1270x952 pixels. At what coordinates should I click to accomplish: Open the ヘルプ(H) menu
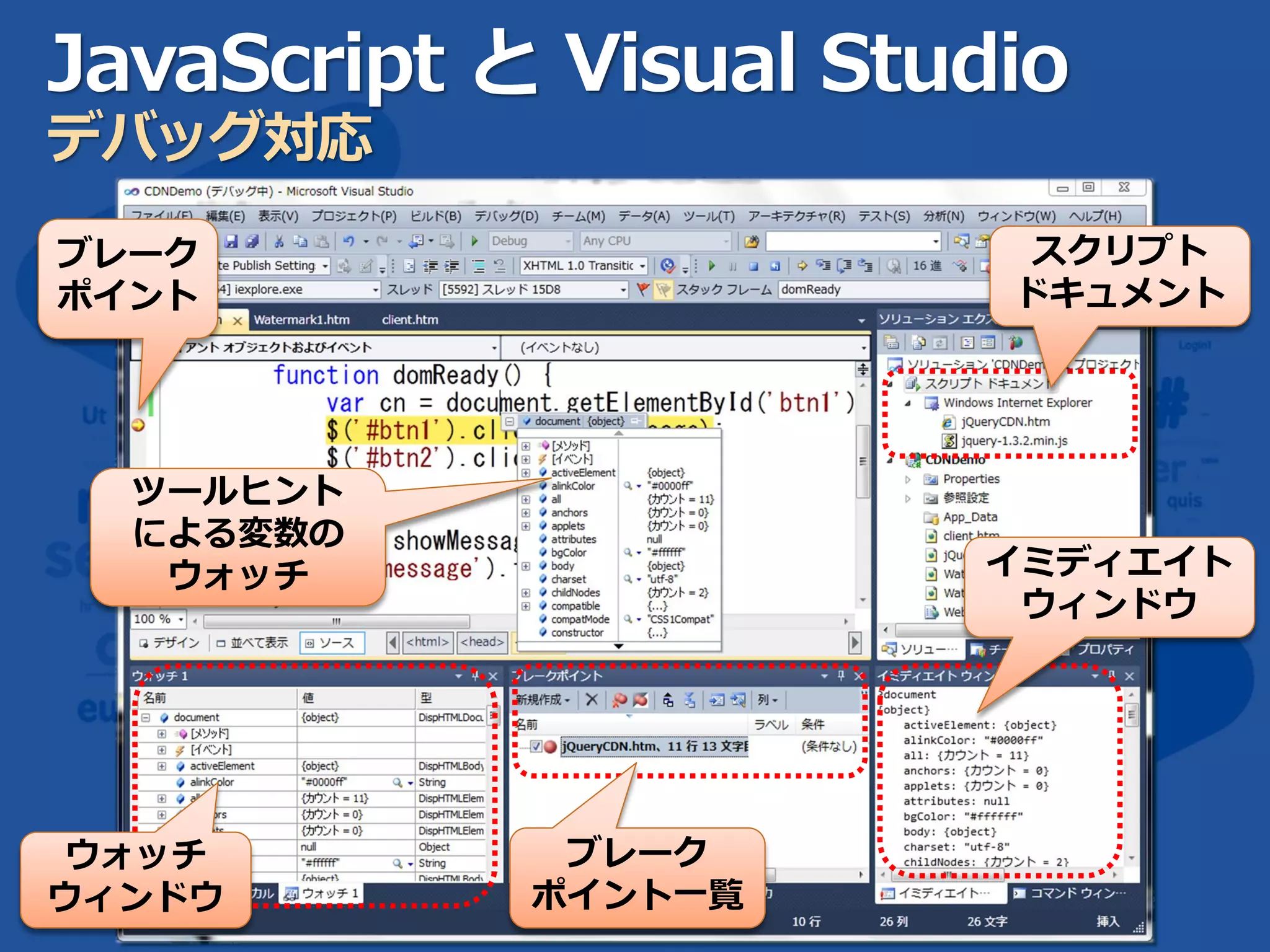1095,216
